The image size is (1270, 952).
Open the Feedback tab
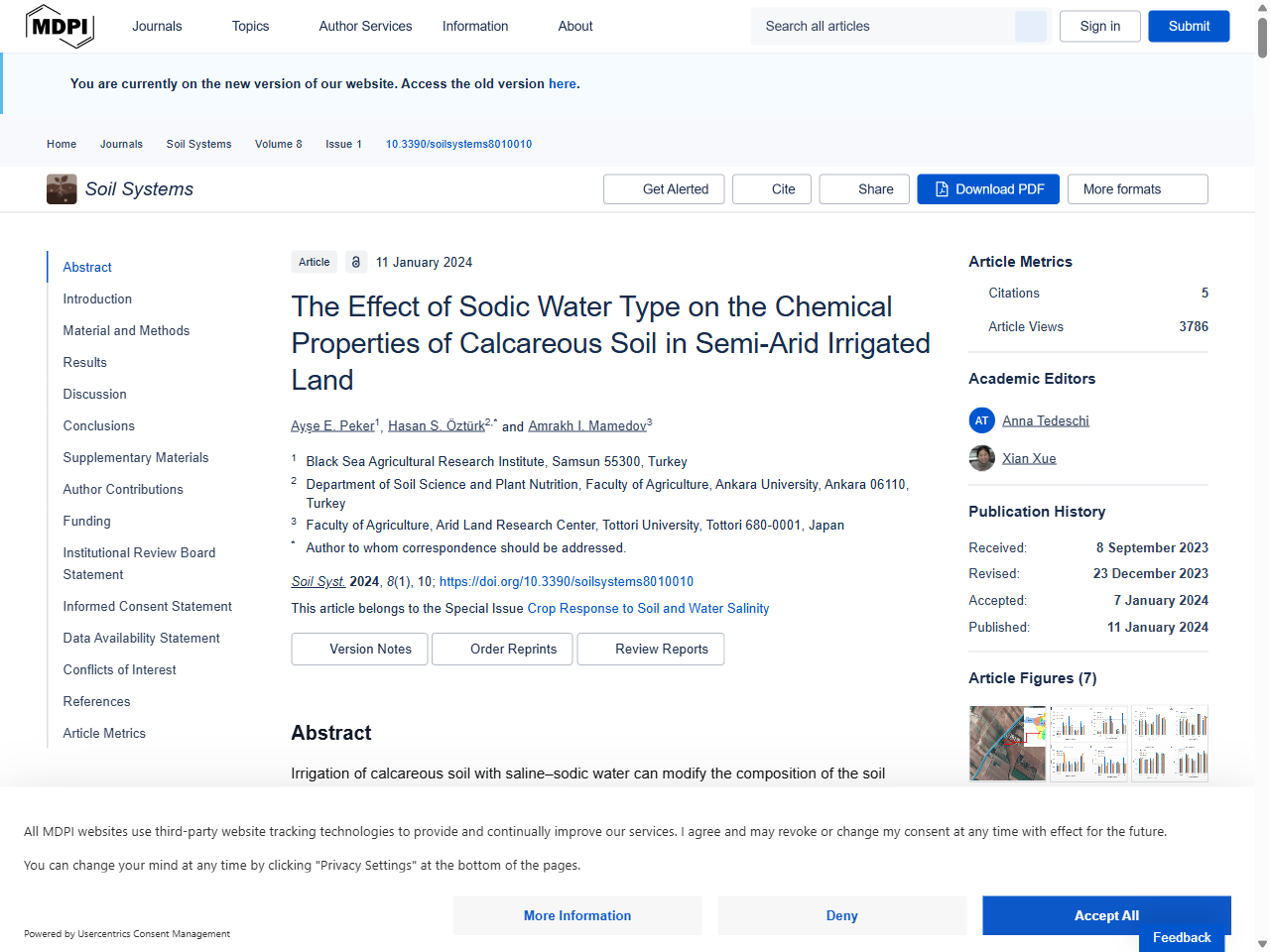tap(1181, 937)
